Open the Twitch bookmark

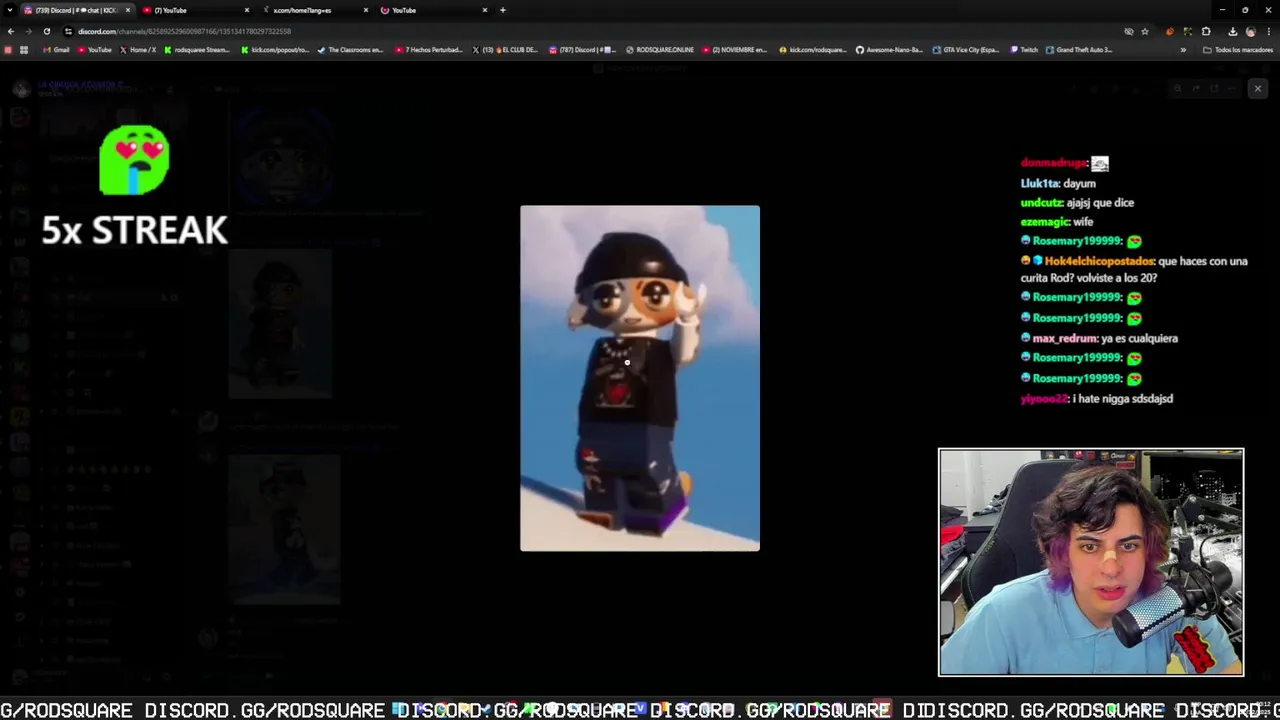tap(1024, 49)
